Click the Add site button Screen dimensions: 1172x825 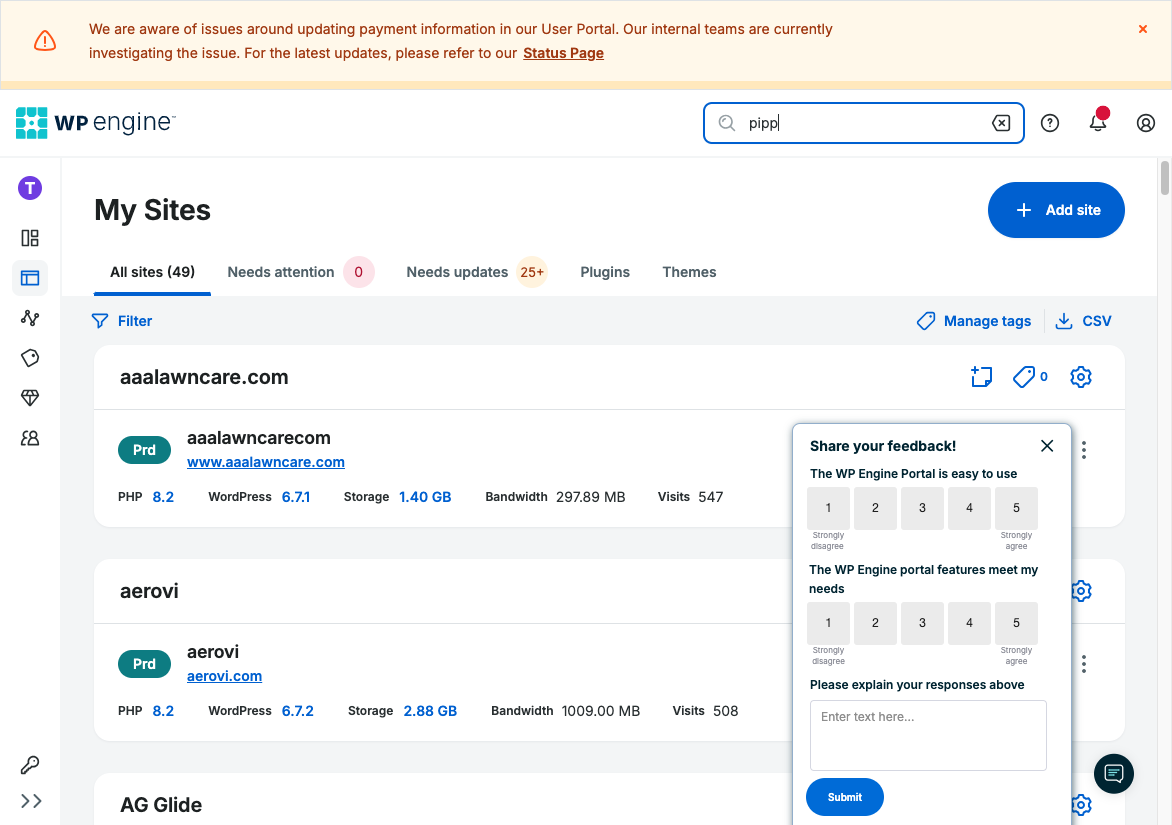coord(1055,210)
